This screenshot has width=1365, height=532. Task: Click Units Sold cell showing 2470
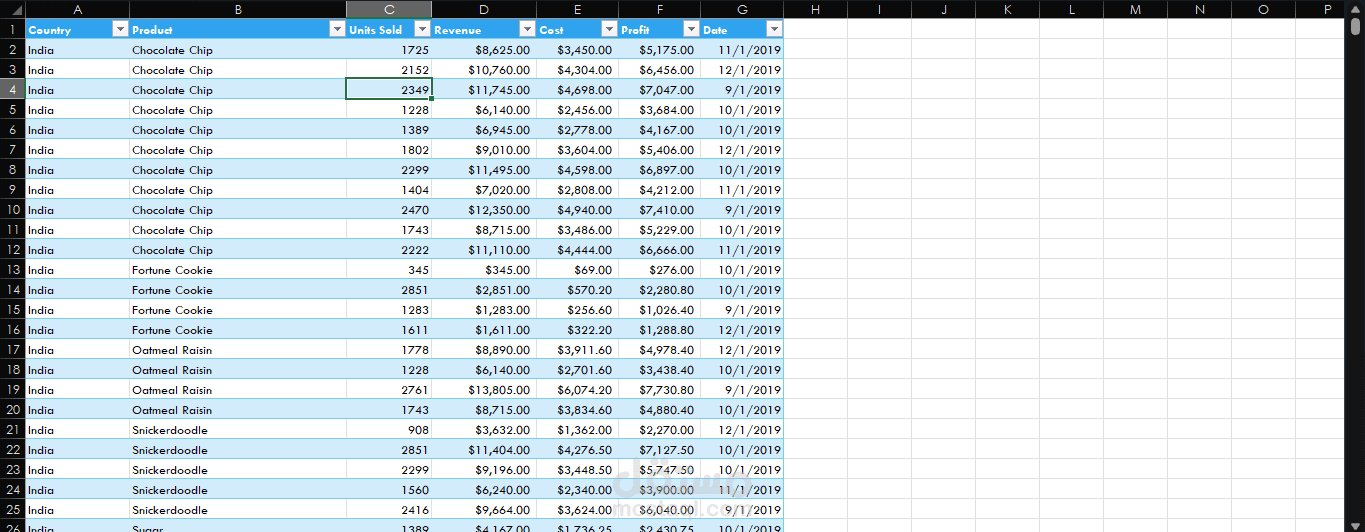(389, 209)
